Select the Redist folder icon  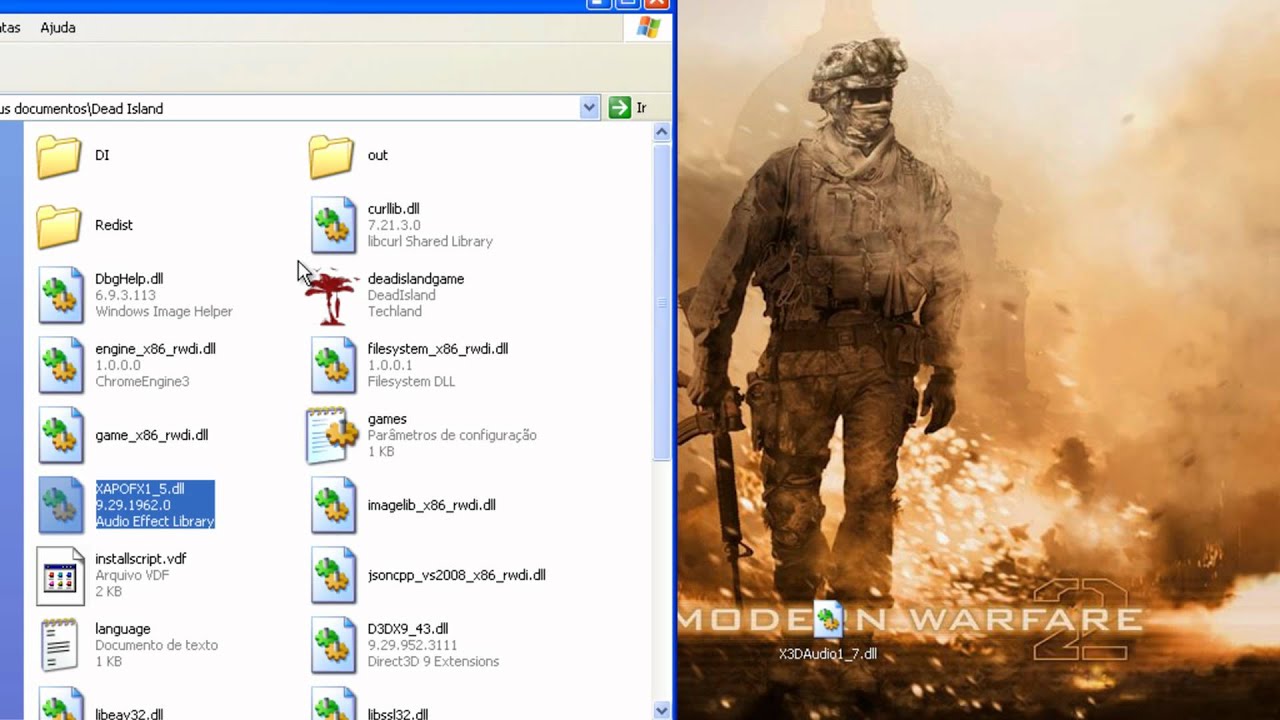(59, 226)
